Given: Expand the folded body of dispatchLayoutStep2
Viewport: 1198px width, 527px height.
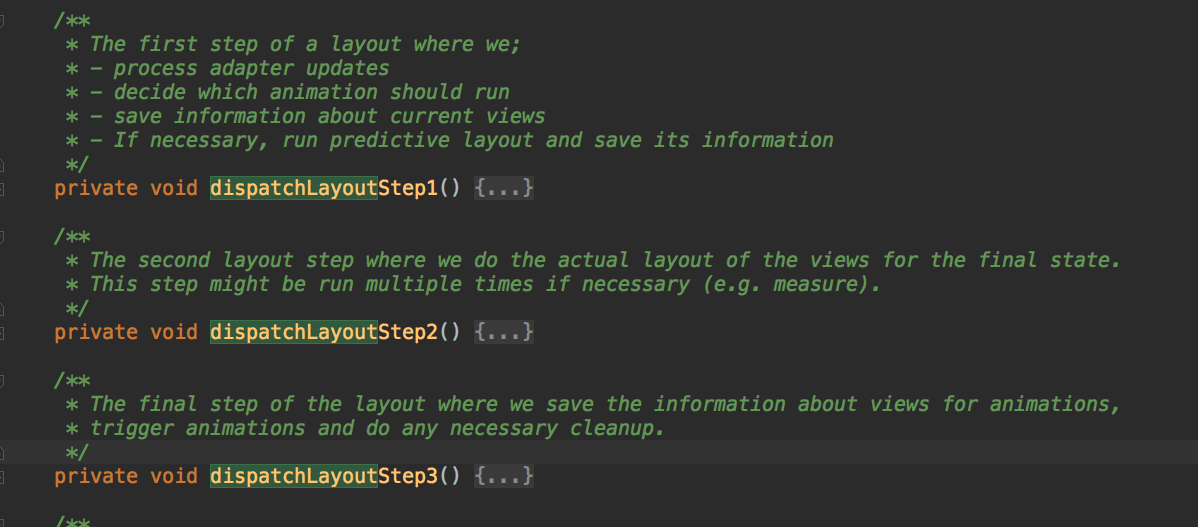Looking at the screenshot, I should [503, 332].
